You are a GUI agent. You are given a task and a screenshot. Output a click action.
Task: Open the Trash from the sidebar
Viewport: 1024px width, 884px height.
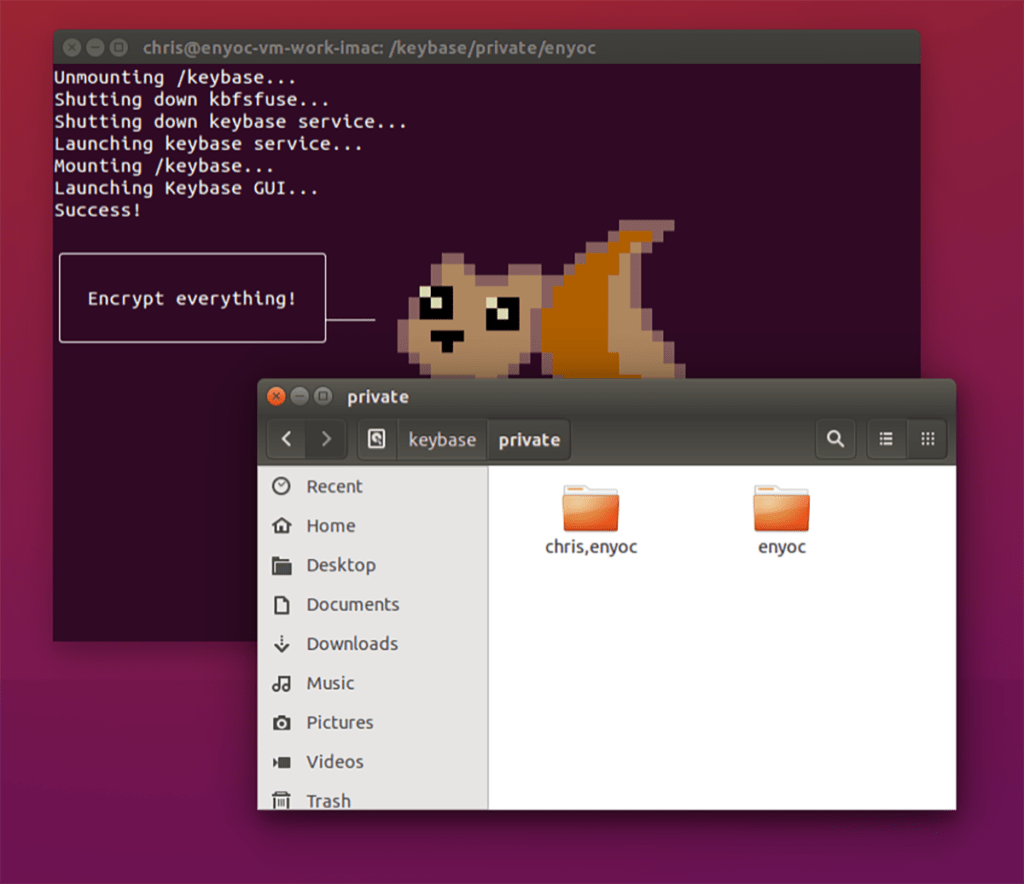tap(328, 800)
